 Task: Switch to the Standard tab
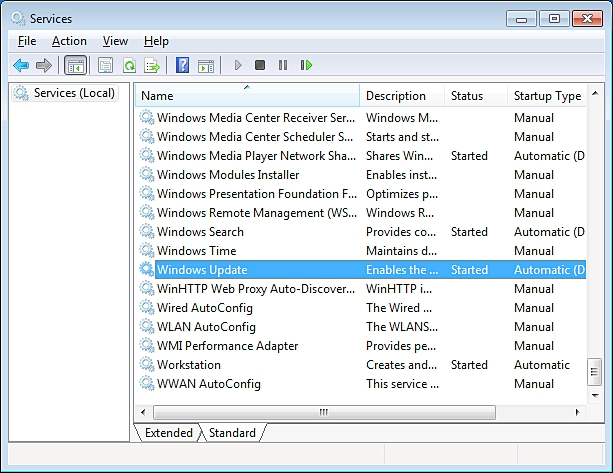tap(232, 433)
